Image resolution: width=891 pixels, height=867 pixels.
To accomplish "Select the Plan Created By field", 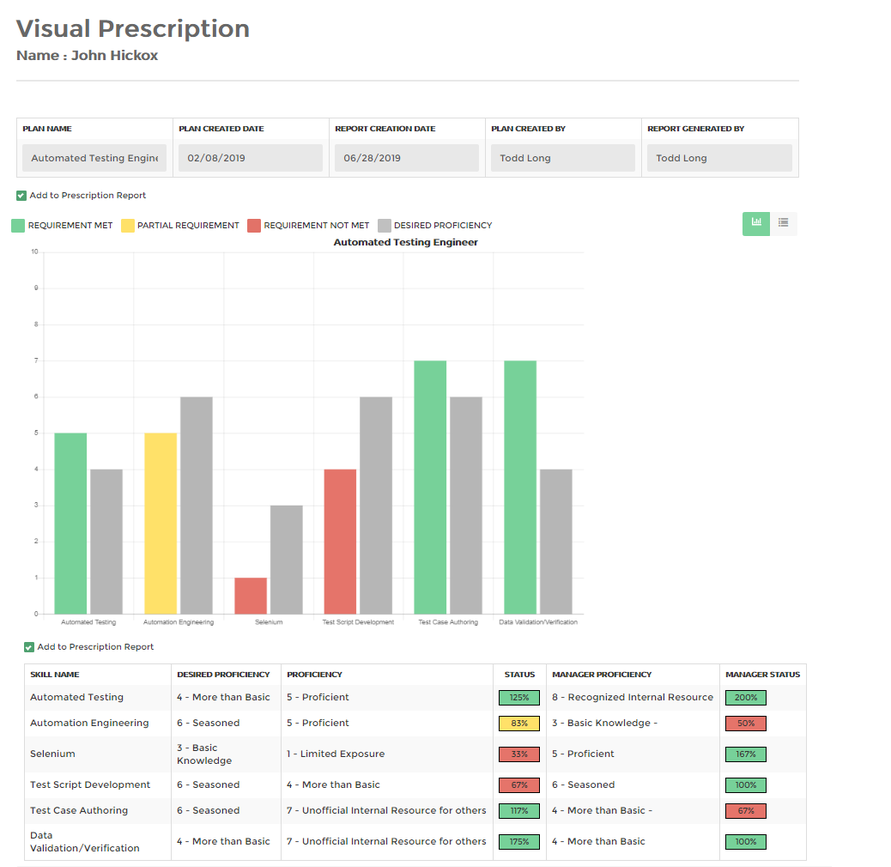I will pyautogui.click(x=563, y=157).
